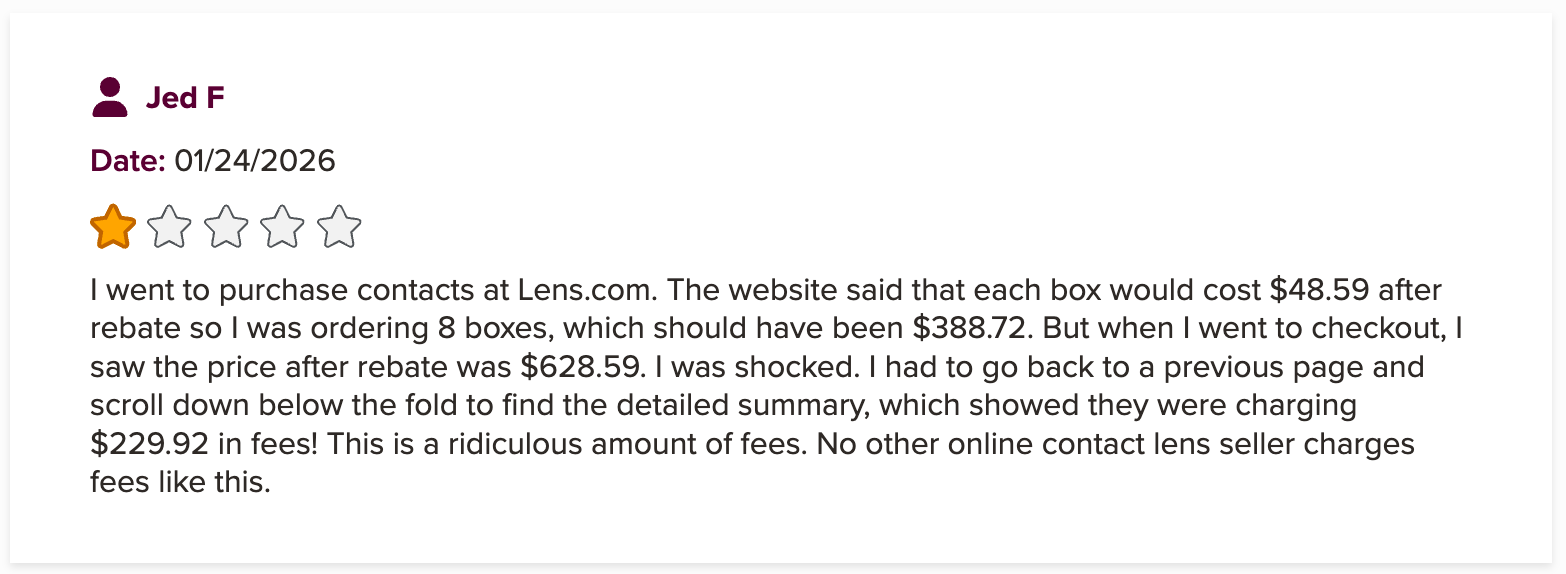1566x574 pixels.
Task: Click the review date 01/24/2026
Action: pyautogui.click(x=255, y=161)
